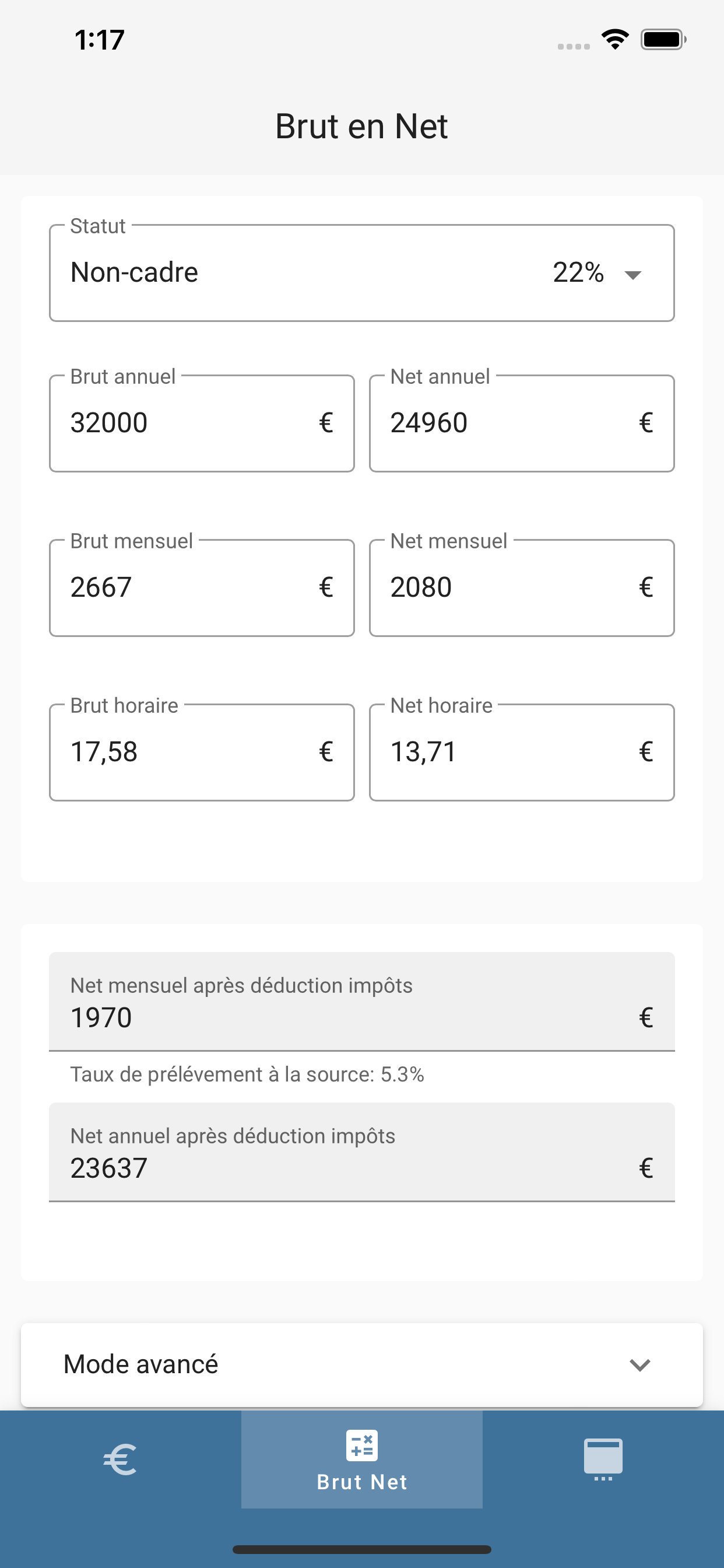This screenshot has height=1568, width=724.
Task: Switch to the Brut Net tab
Action: click(x=362, y=1459)
